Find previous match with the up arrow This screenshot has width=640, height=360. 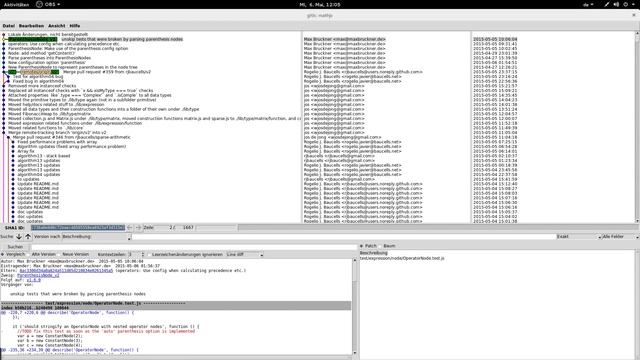click(x=28, y=236)
